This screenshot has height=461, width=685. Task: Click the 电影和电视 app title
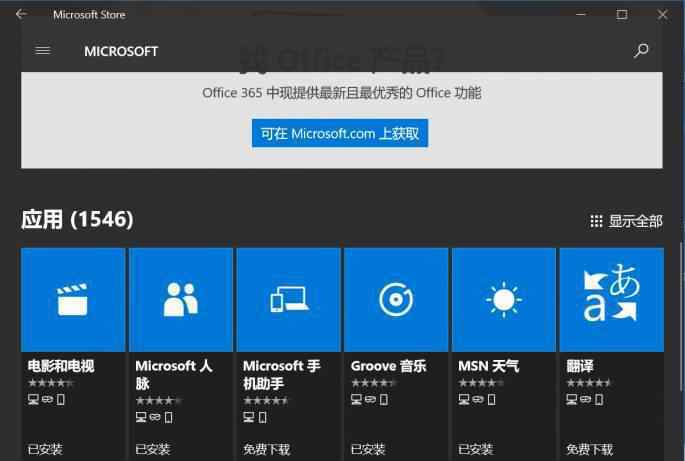[61, 366]
